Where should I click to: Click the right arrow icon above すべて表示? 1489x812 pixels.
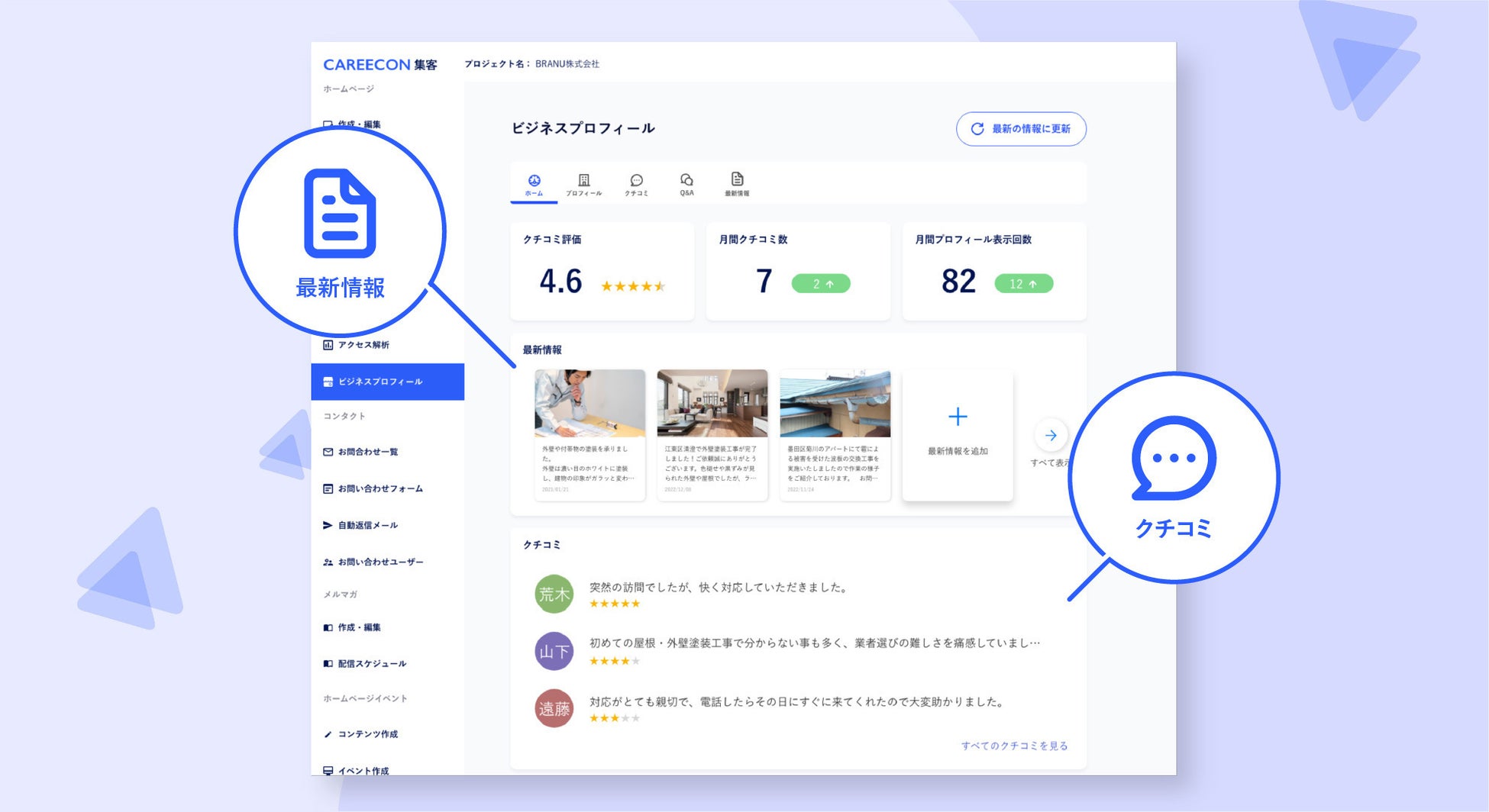coord(1051,435)
